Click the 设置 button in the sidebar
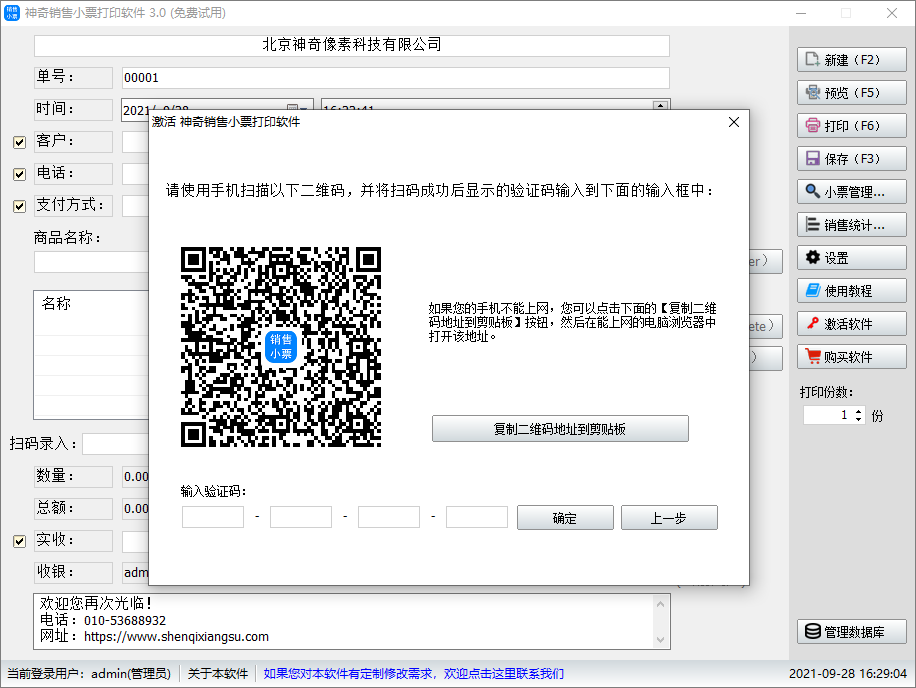 point(852,258)
